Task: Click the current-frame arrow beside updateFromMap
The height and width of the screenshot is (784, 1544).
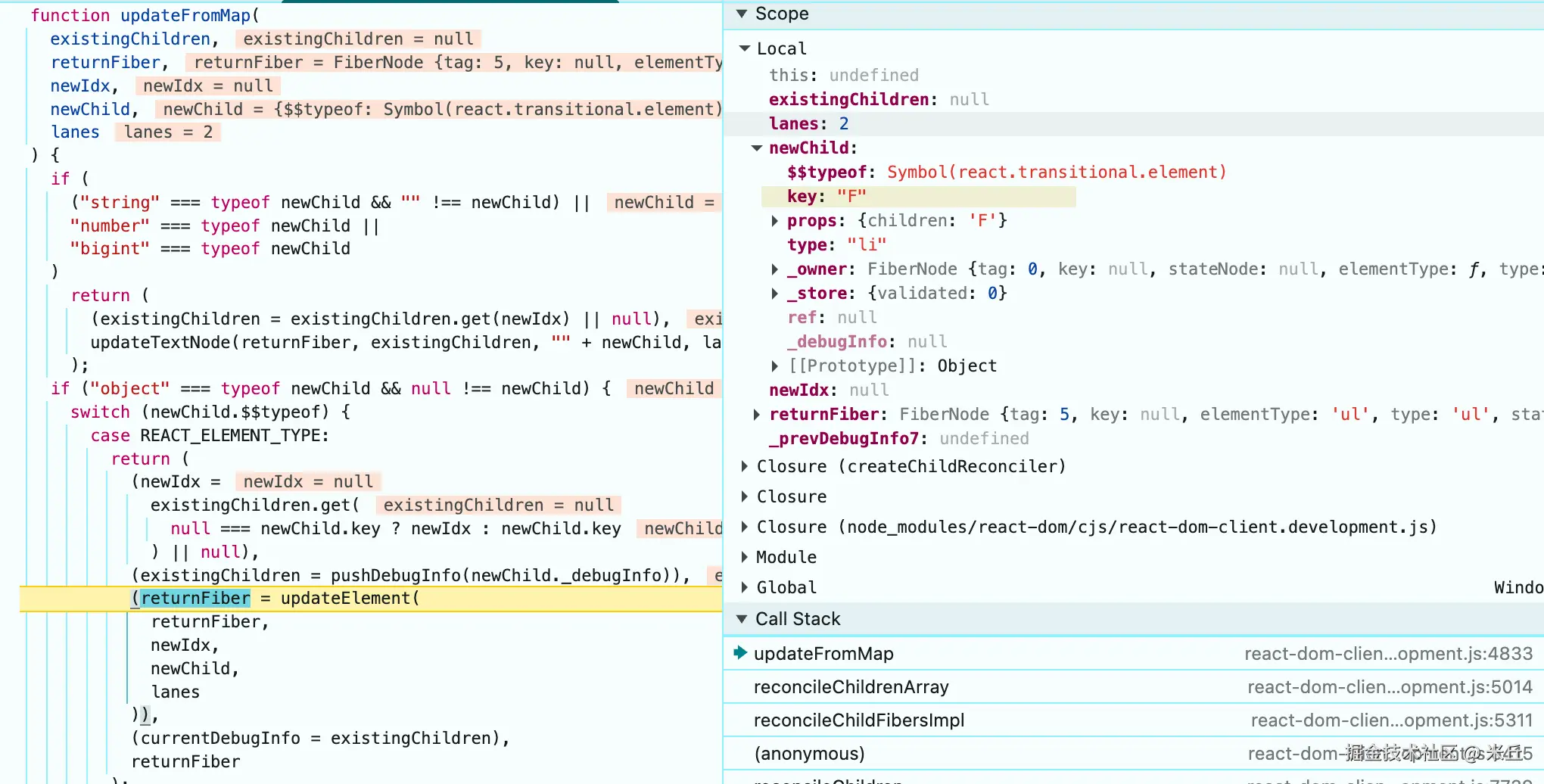Action: tap(740, 652)
